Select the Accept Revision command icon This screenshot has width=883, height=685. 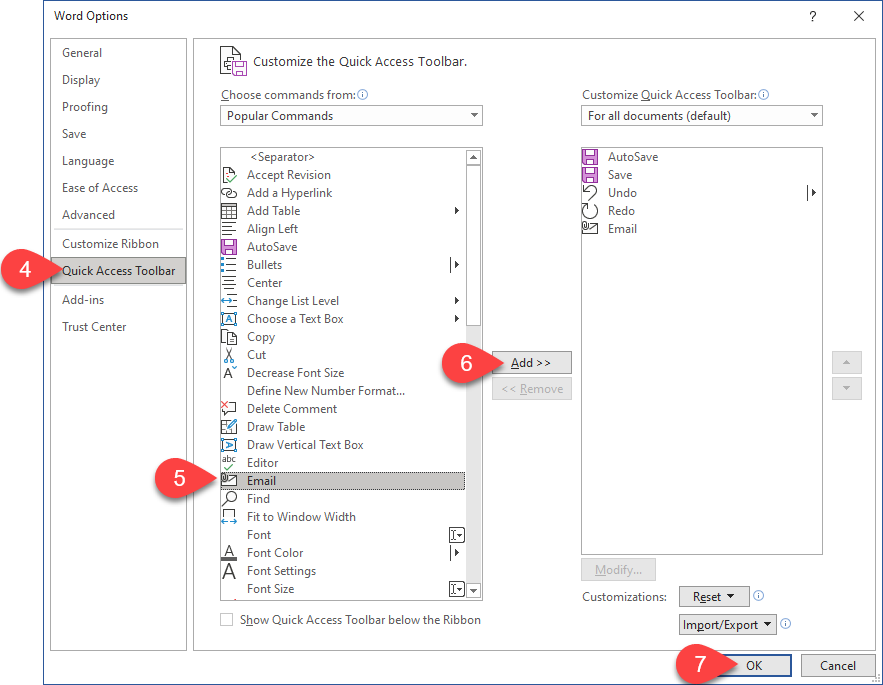pyautogui.click(x=229, y=175)
